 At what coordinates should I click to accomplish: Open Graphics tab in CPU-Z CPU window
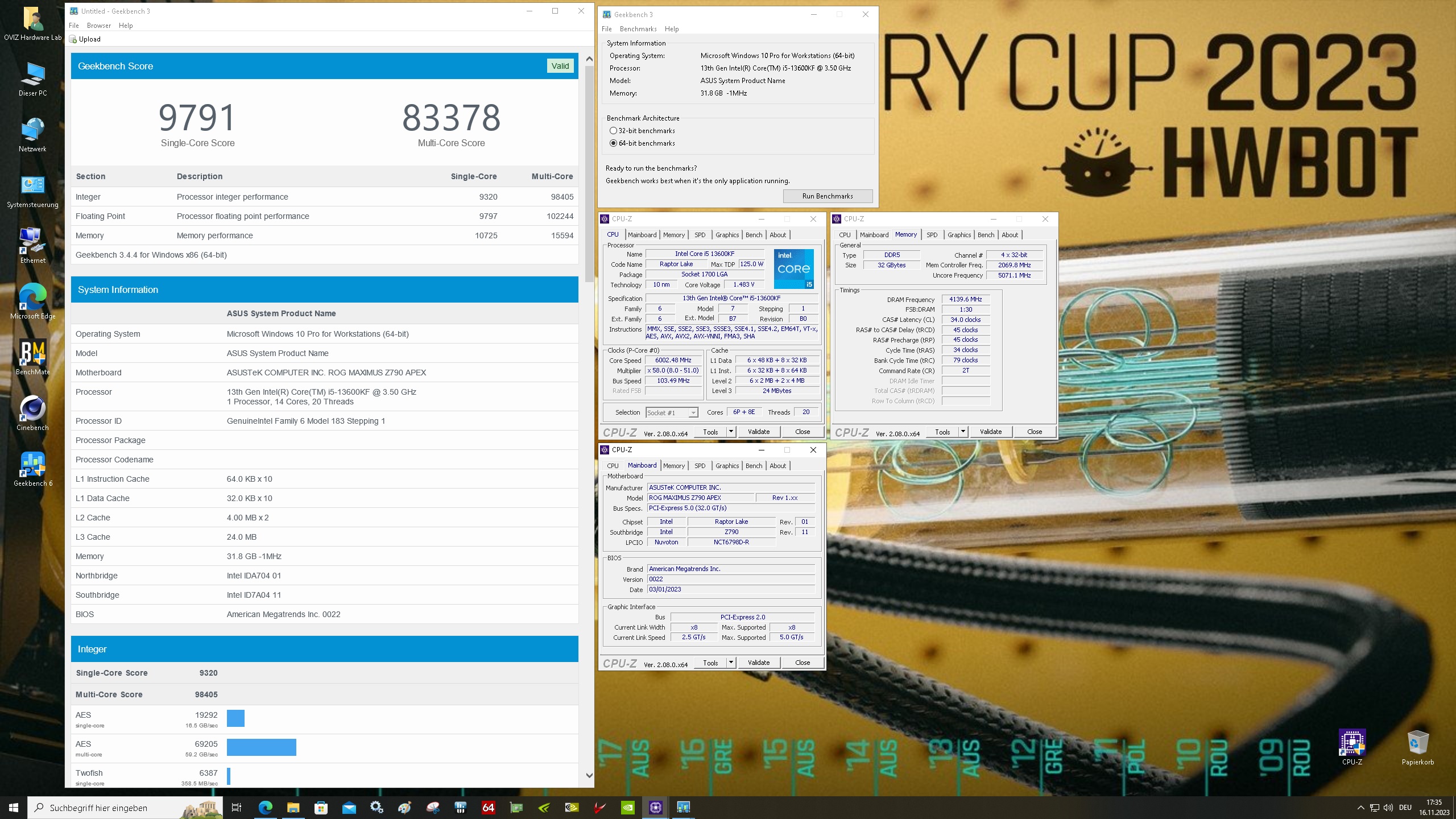(x=727, y=235)
